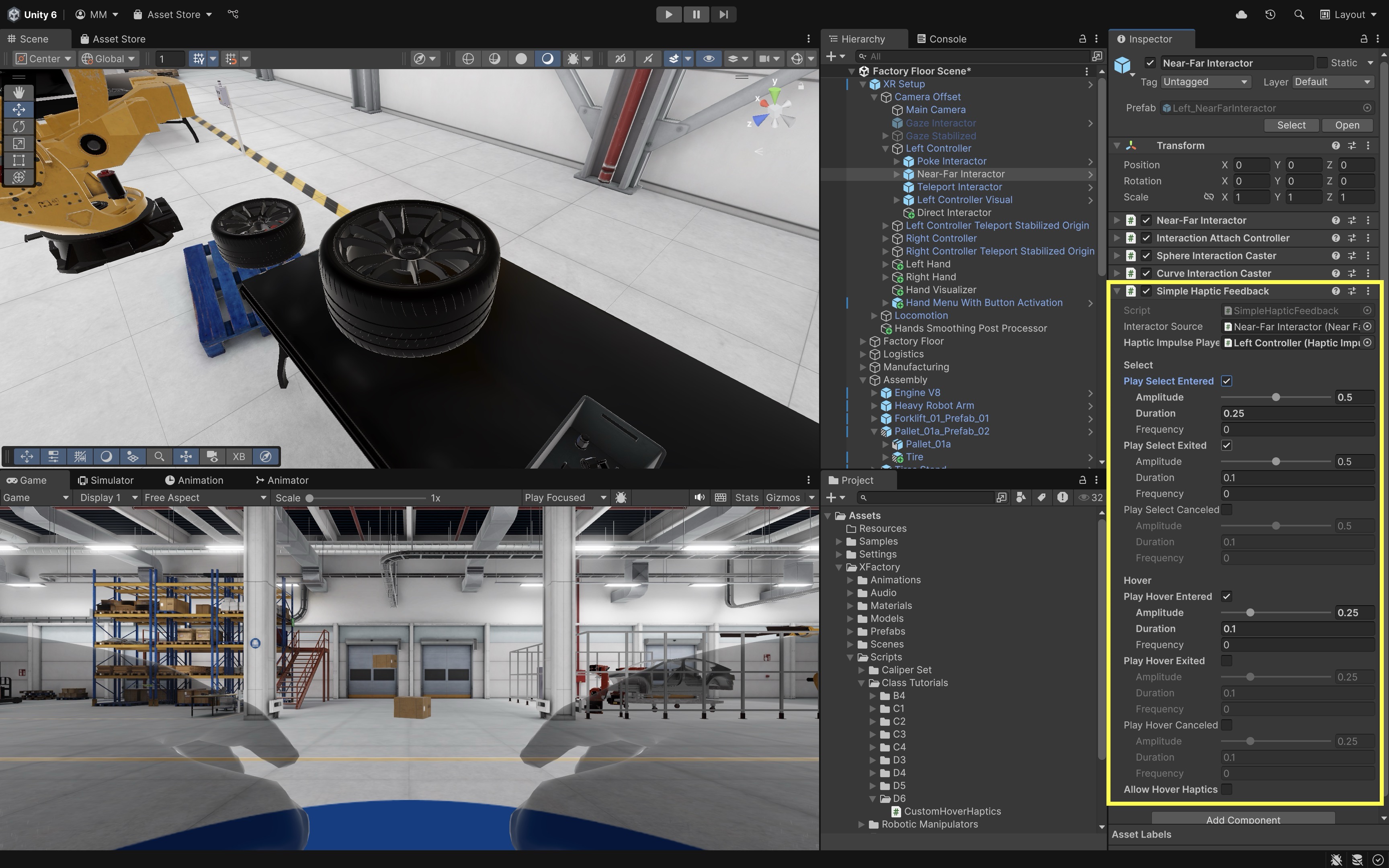Screen dimensions: 1389x868
Task: Uncheck Play Select Exited checkbox
Action: point(1227,446)
